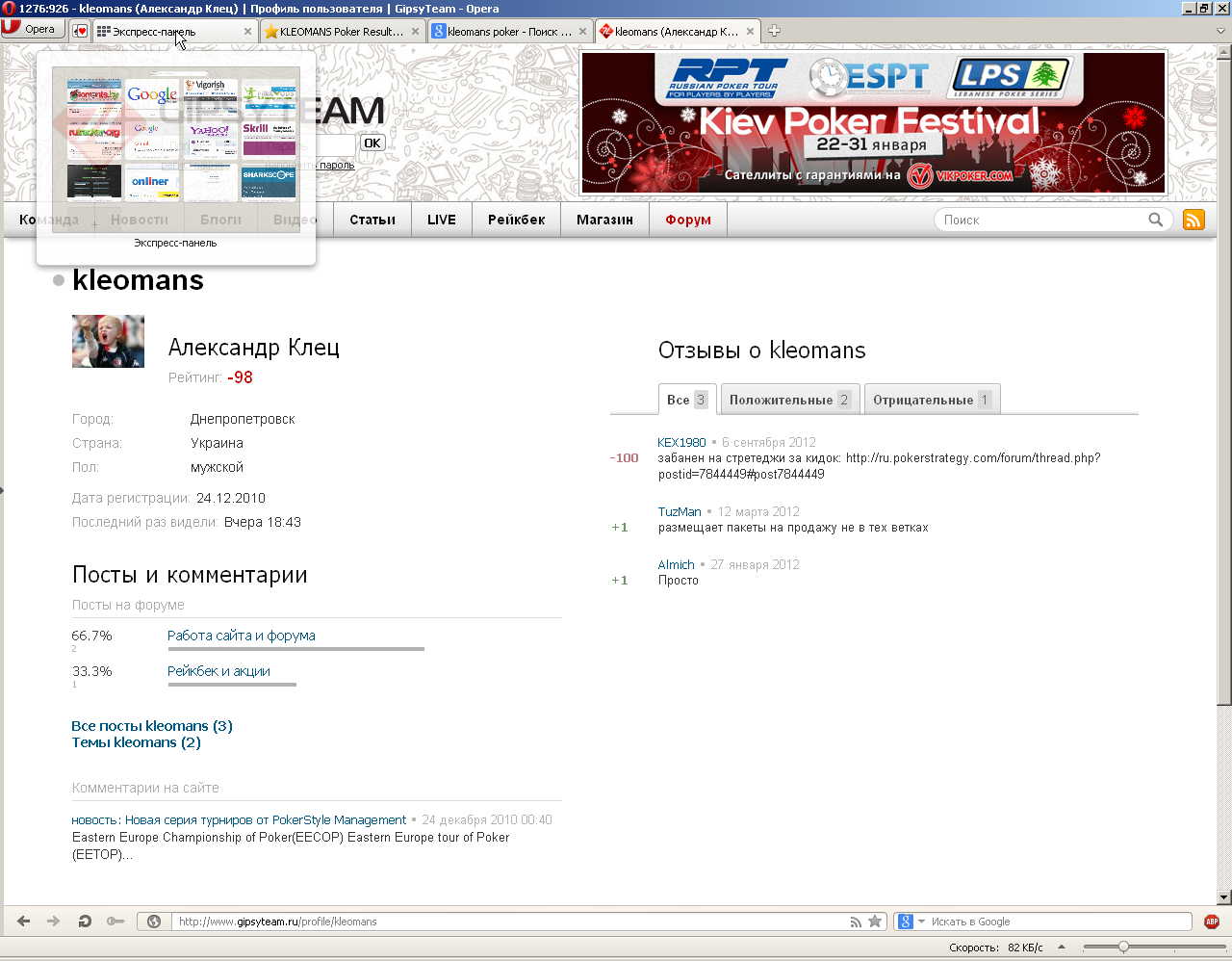Click the browser Back arrow

(x=24, y=922)
